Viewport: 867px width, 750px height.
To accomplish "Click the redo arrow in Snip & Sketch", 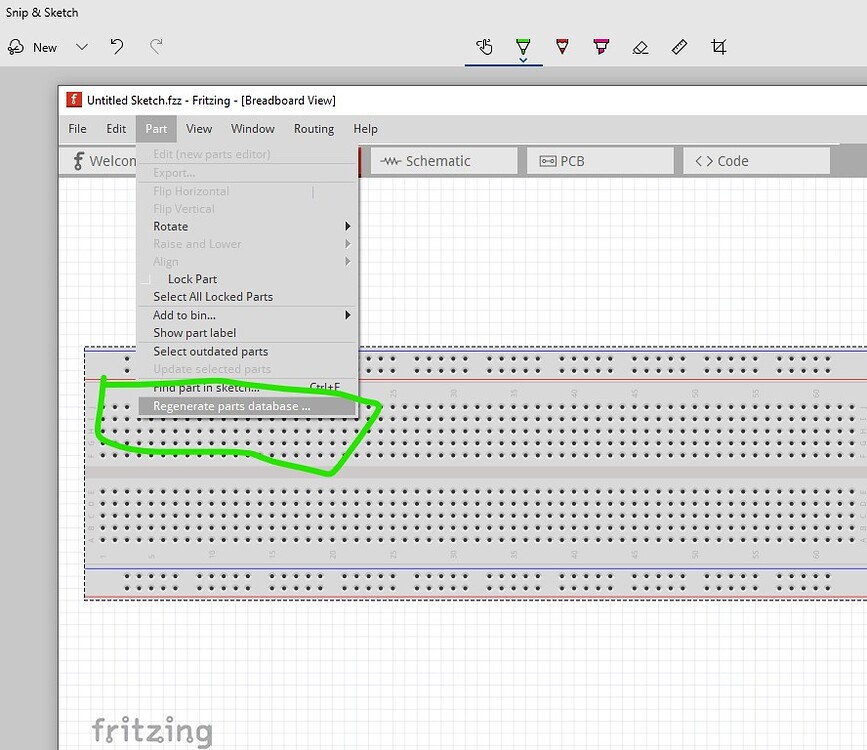I will (156, 47).
